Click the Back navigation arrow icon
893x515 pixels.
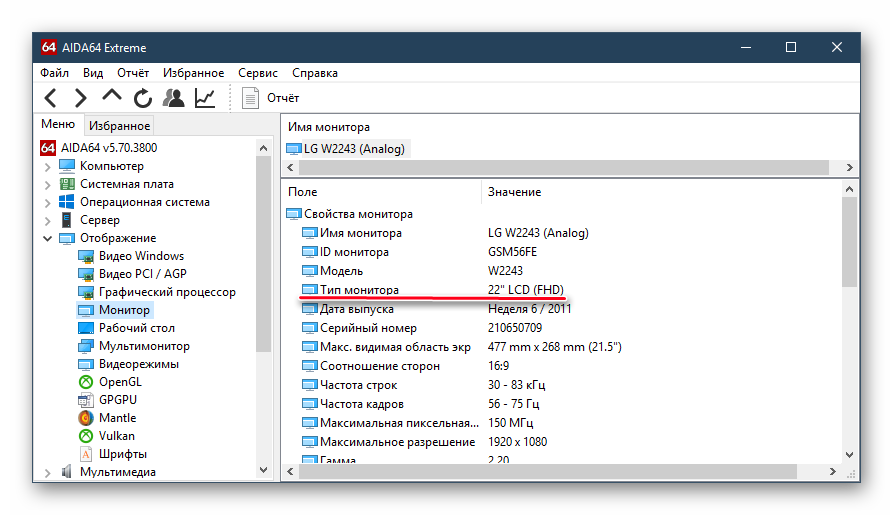pos(52,98)
